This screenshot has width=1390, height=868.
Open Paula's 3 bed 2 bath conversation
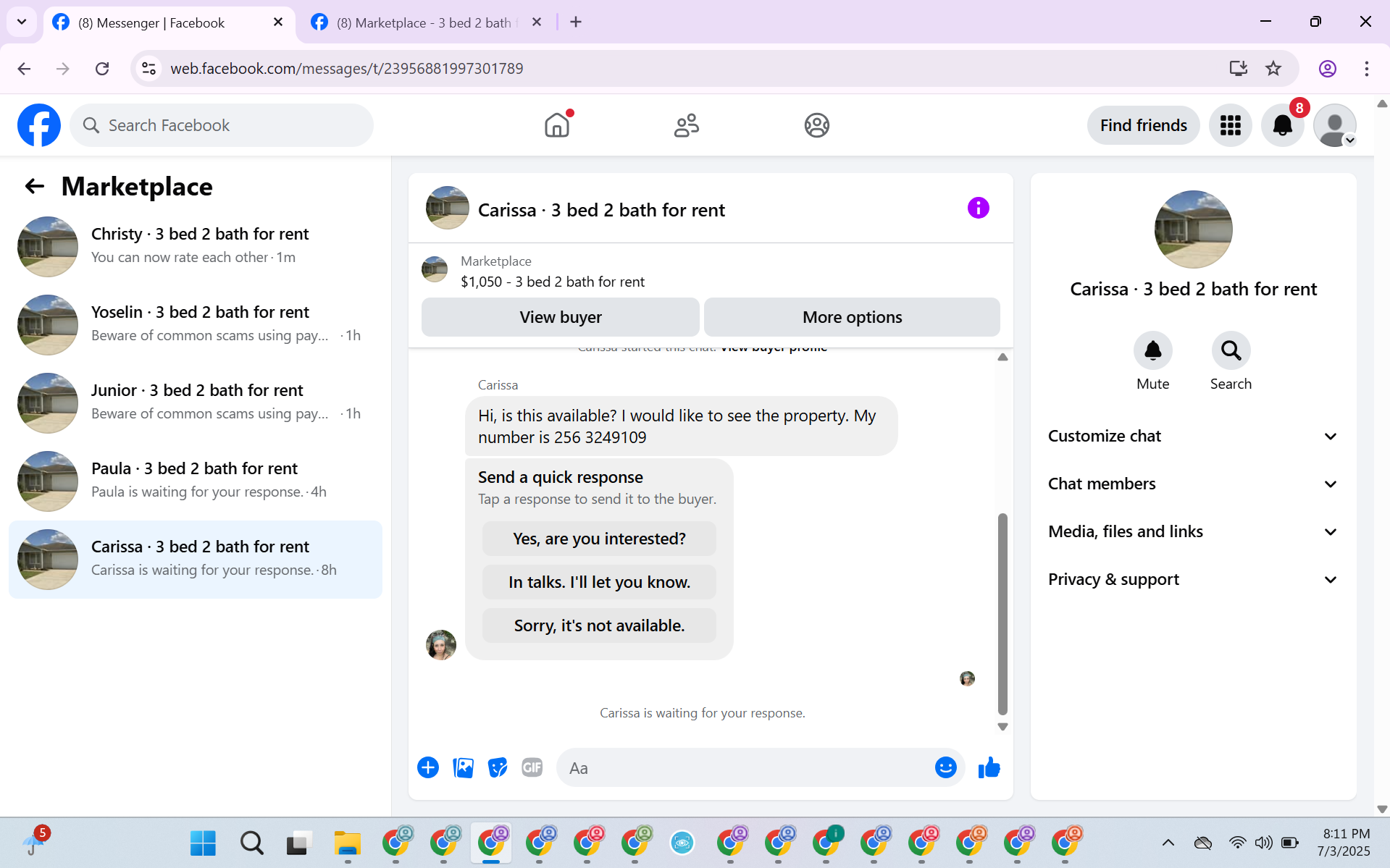[196, 481]
